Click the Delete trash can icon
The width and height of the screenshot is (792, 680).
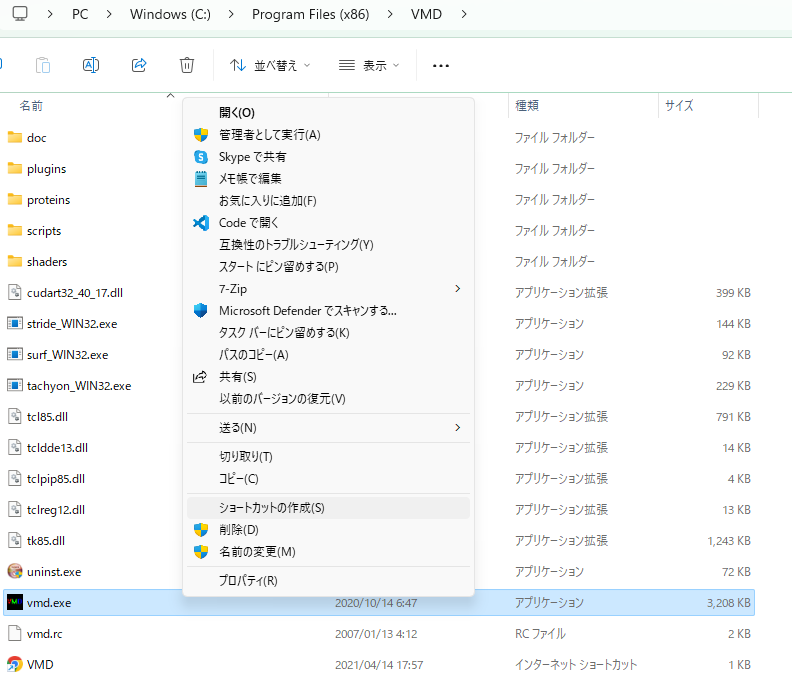(x=187, y=65)
